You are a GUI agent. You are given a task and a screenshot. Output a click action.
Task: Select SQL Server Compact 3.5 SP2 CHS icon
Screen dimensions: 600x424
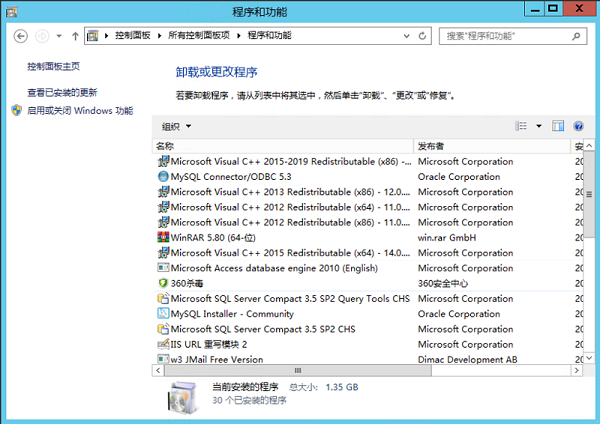(163, 329)
